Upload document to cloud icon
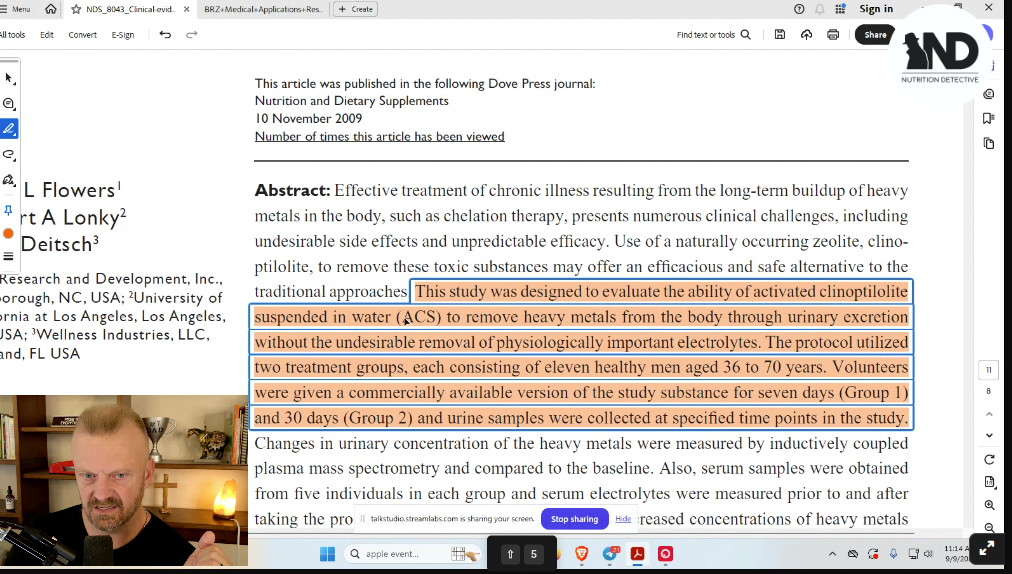 click(806, 35)
